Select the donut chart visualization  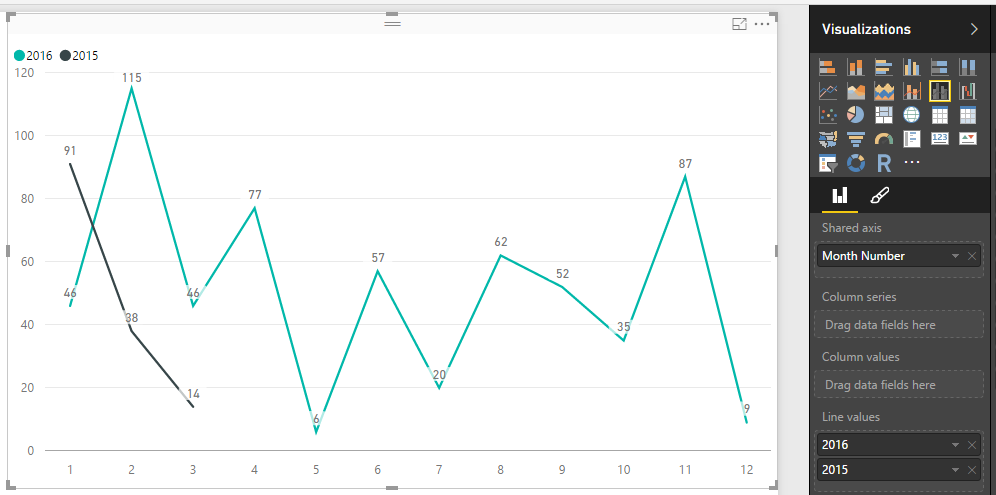click(856, 163)
